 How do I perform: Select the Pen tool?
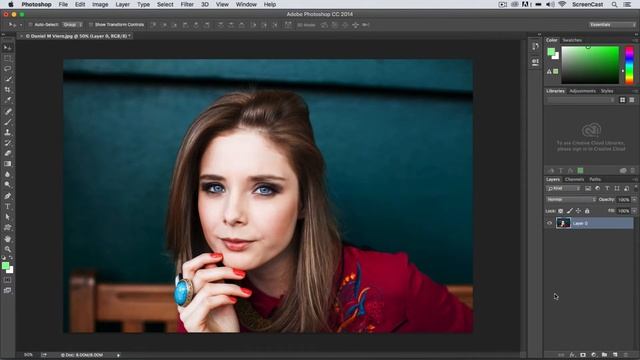coord(7,196)
